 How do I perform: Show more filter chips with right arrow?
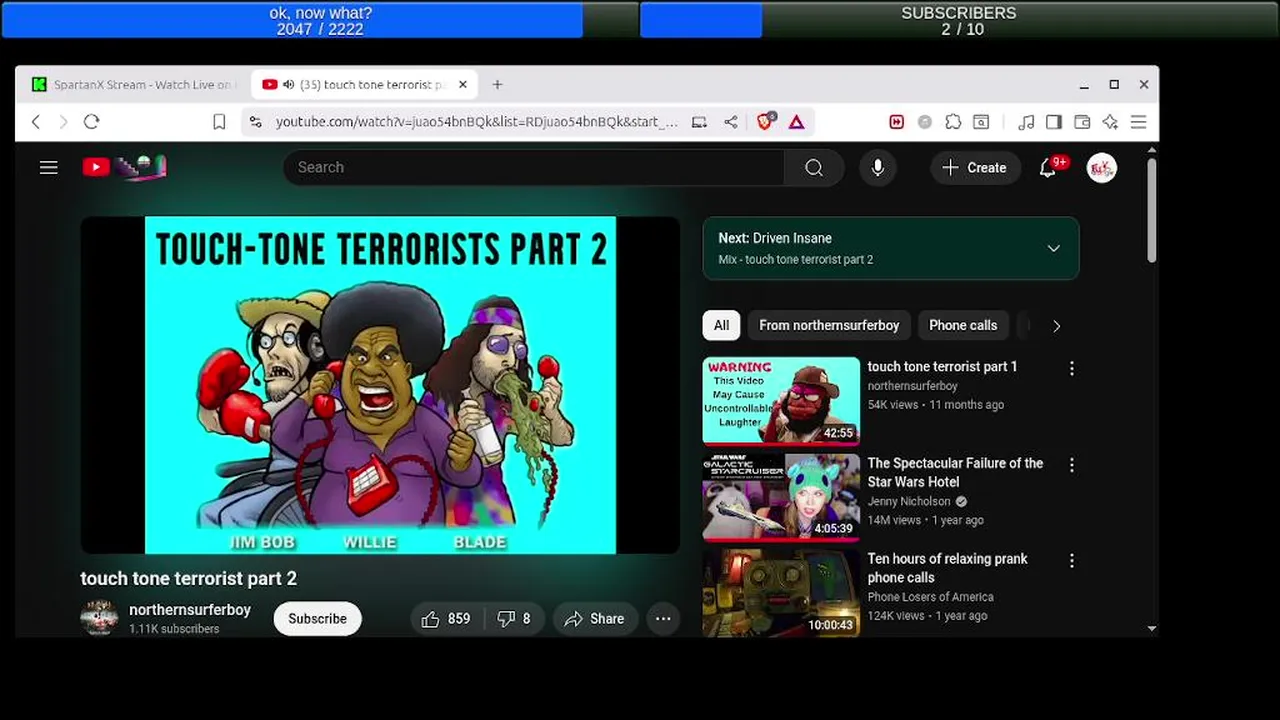[x=1056, y=325]
